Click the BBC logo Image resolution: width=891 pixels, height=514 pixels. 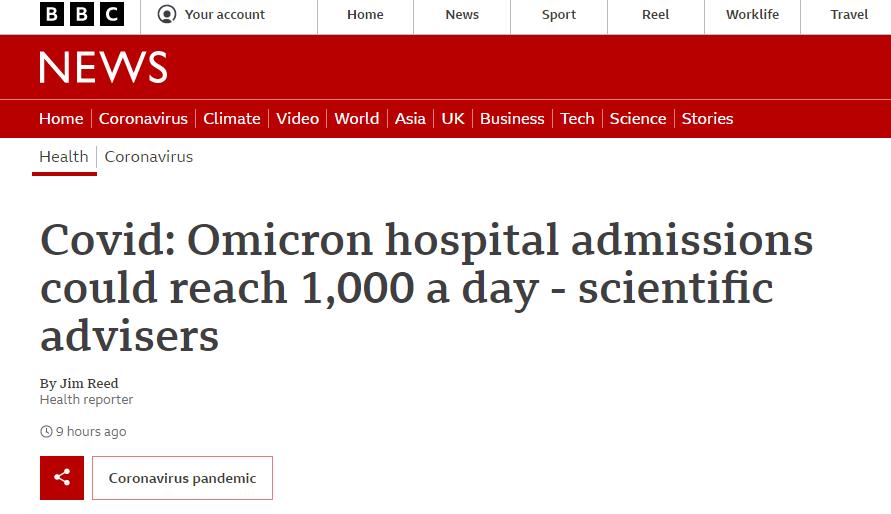point(82,15)
